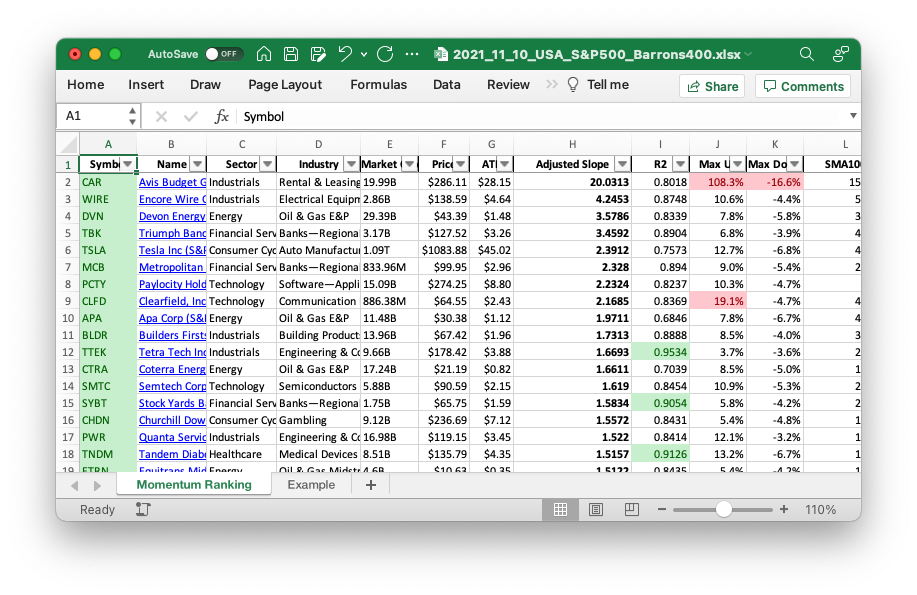Add a new sheet with plus button
917x595 pixels.
click(371, 485)
